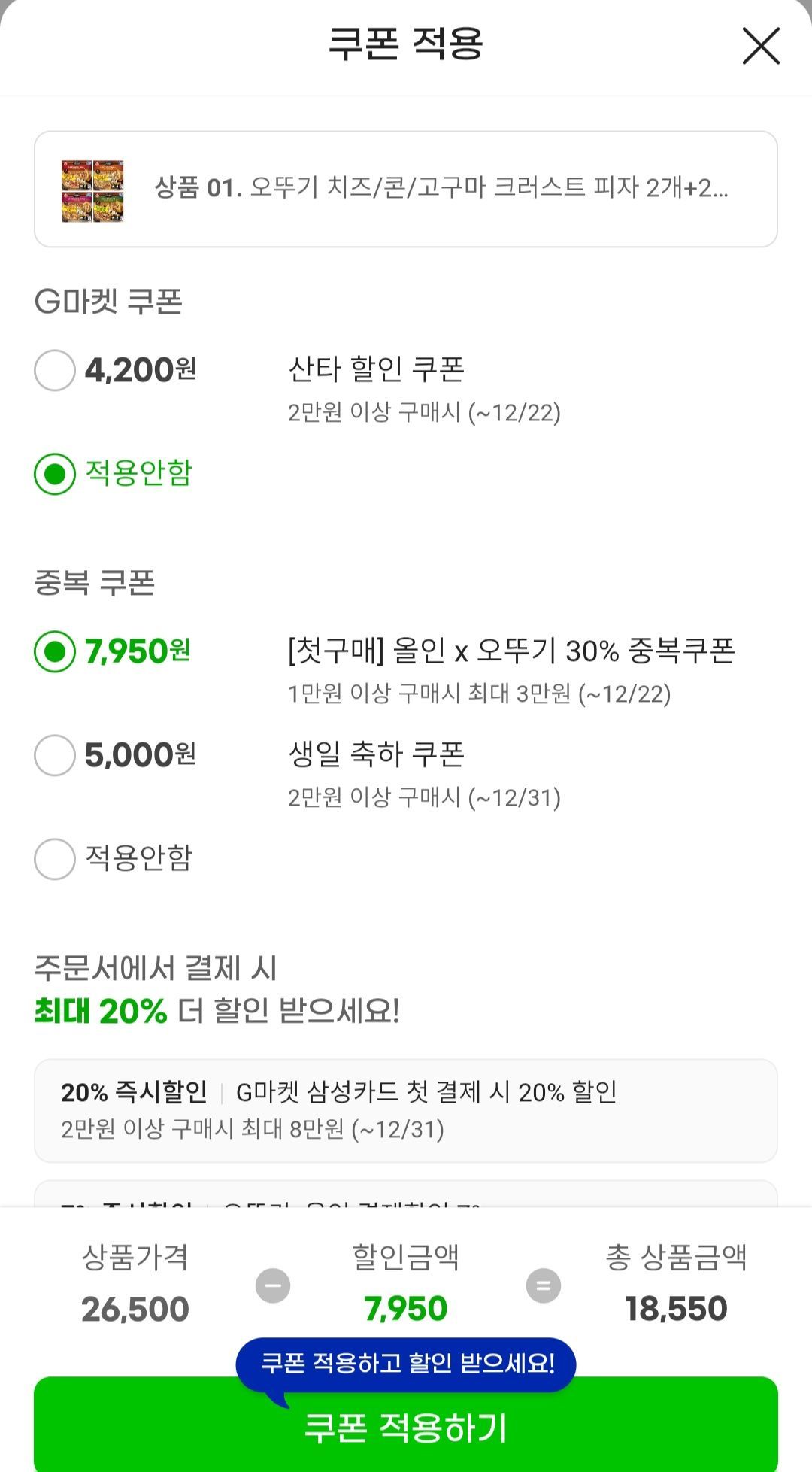The height and width of the screenshot is (1472, 812).
Task: Select 적용안함 under G마켓 쿠폰
Action: tap(55, 474)
